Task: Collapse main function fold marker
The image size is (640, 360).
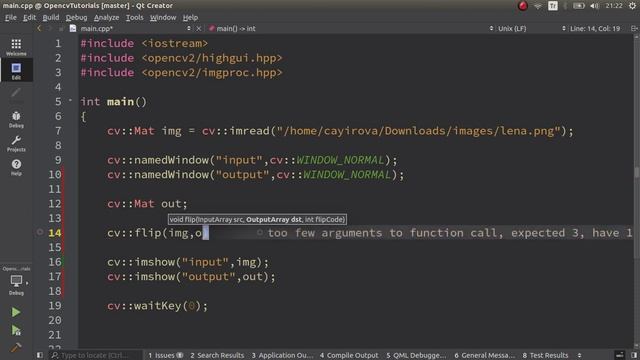Action: [x=70, y=100]
